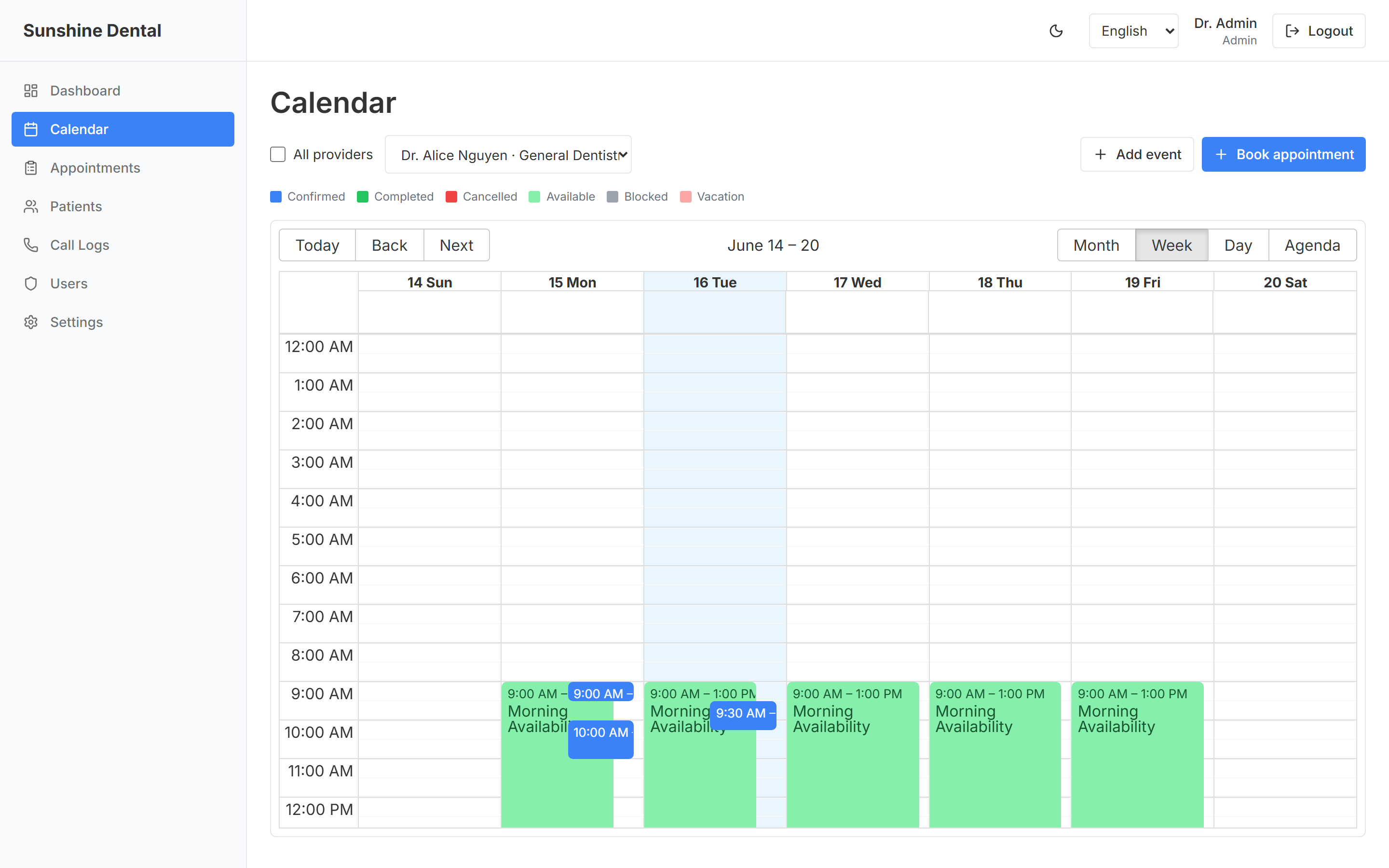Open Wednesday's Morning Availability block
Viewport: 1389px width, 868px height.
[853, 754]
